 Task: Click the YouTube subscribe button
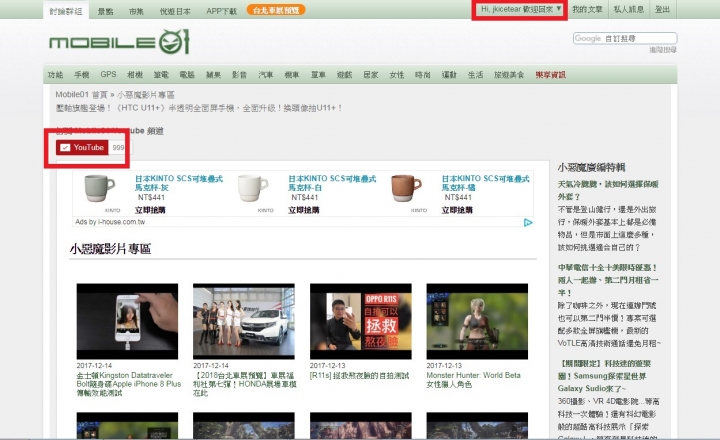tap(82, 147)
